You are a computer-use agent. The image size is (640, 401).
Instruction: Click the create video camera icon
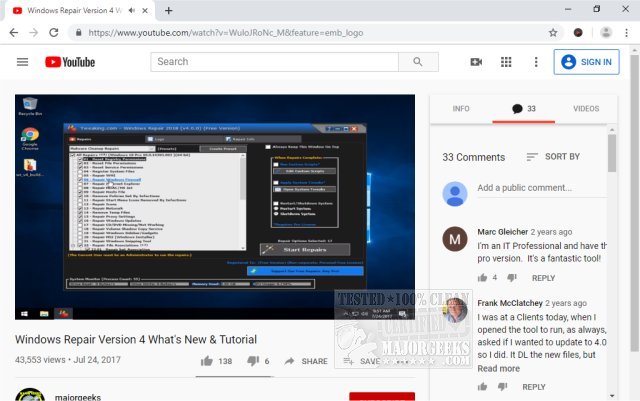coord(476,62)
